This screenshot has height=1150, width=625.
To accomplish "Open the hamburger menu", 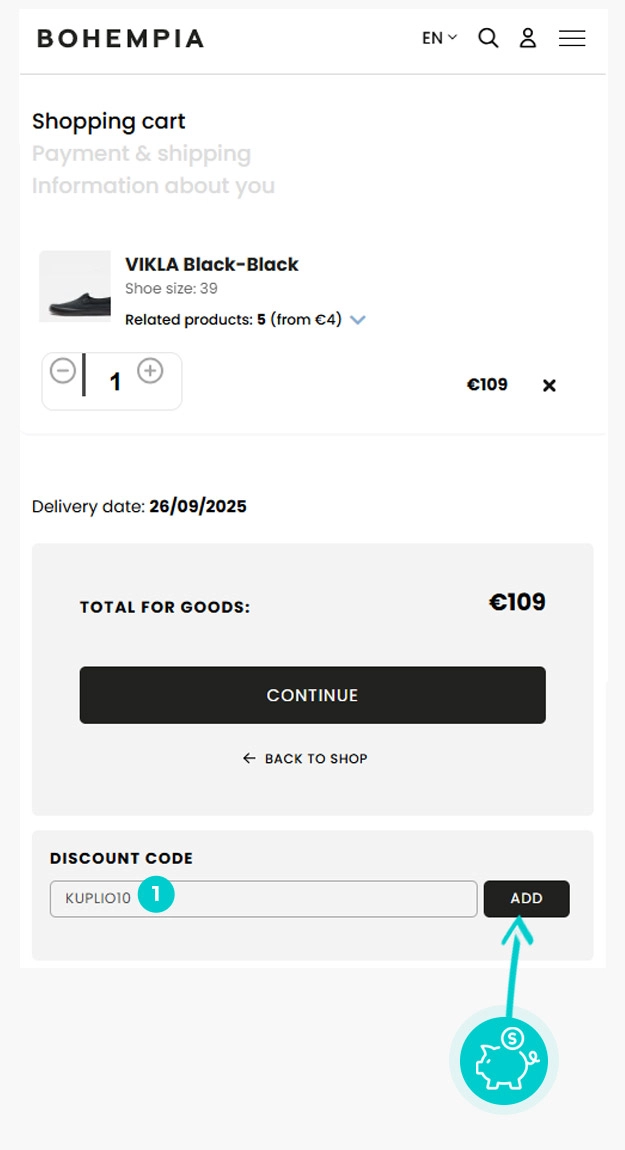I will 572,38.
